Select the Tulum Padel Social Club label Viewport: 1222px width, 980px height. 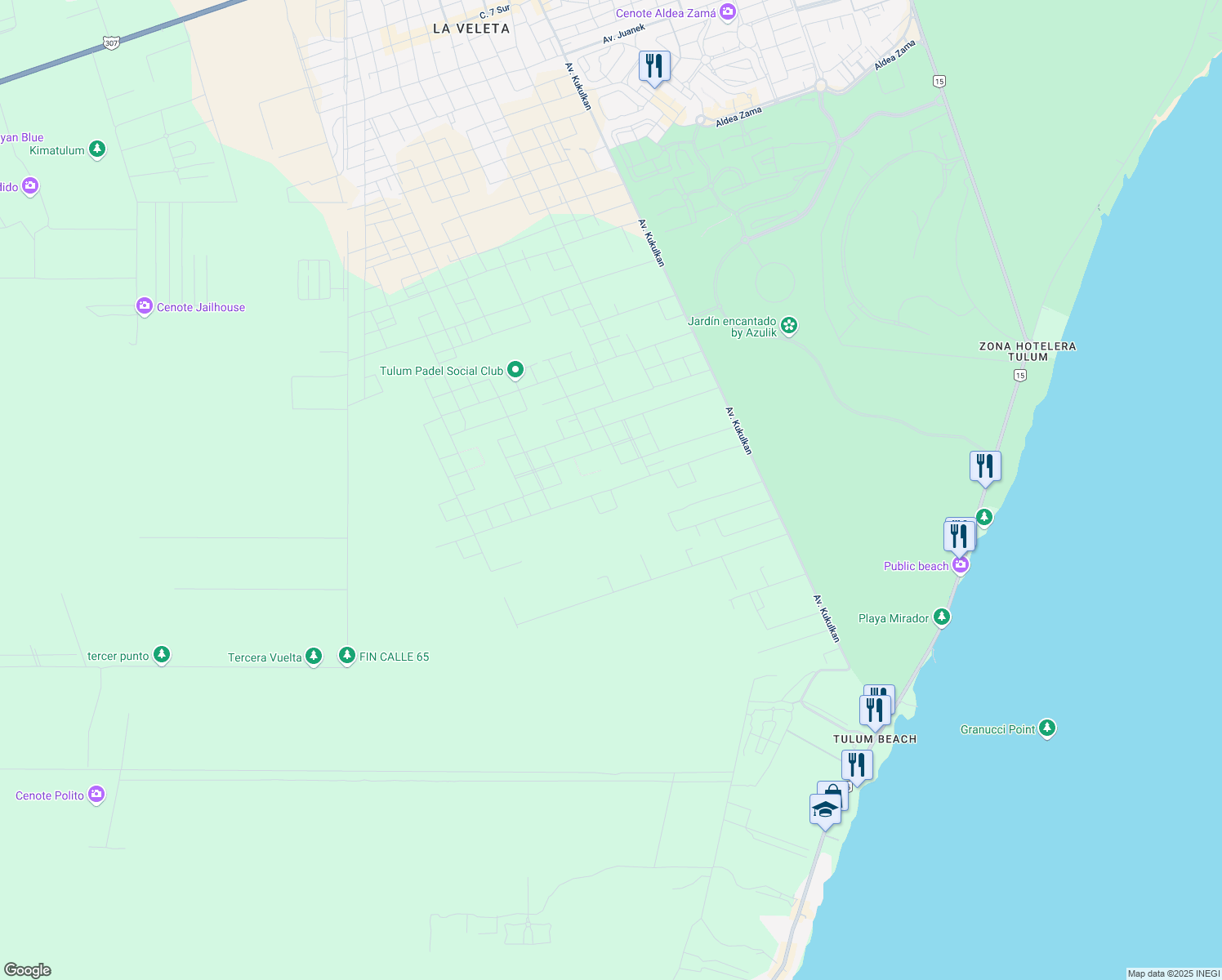click(x=441, y=371)
